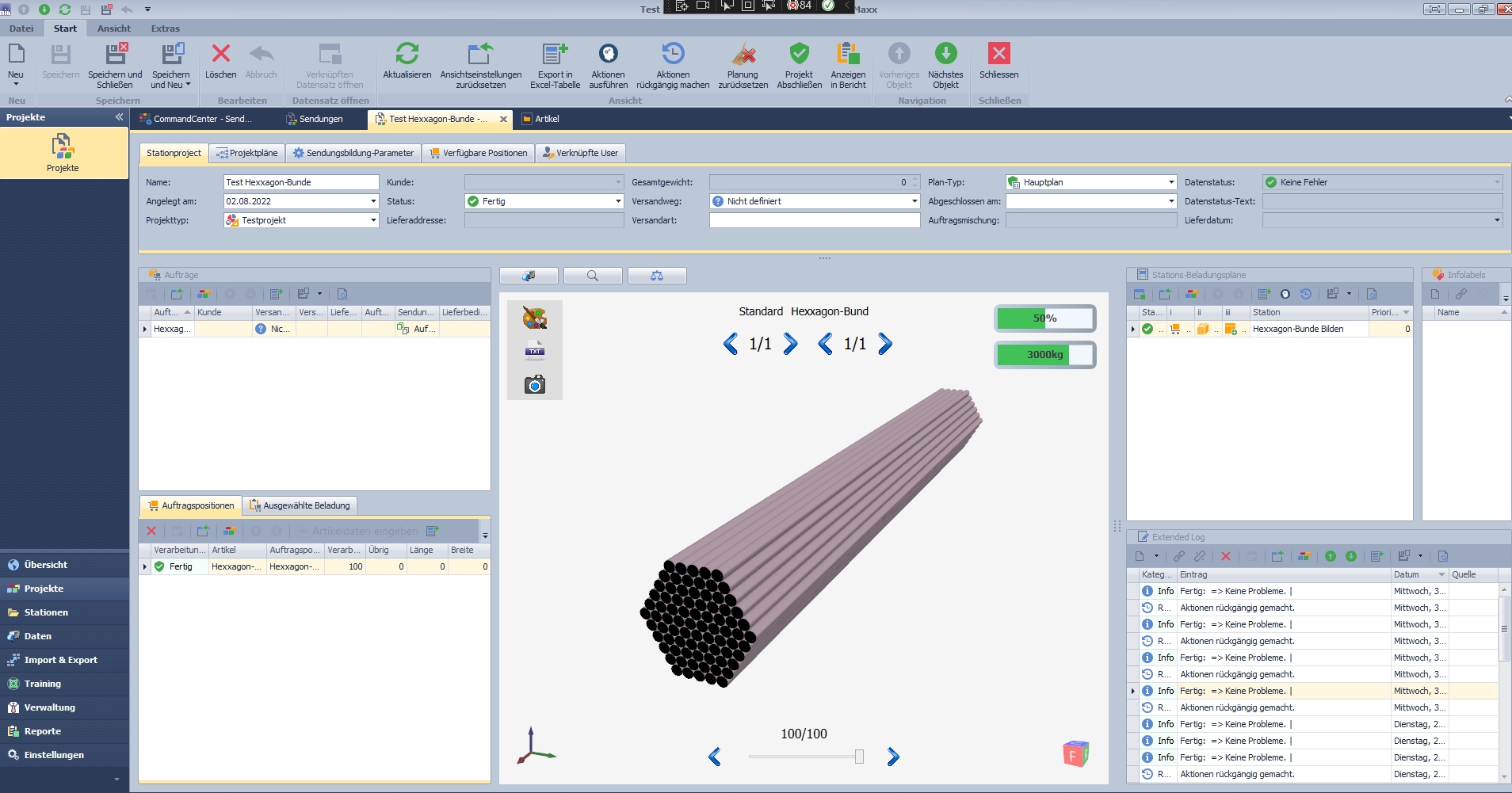Click the Projekt Abschließen shield icon
The width and height of the screenshot is (1512, 793).
click(x=799, y=54)
